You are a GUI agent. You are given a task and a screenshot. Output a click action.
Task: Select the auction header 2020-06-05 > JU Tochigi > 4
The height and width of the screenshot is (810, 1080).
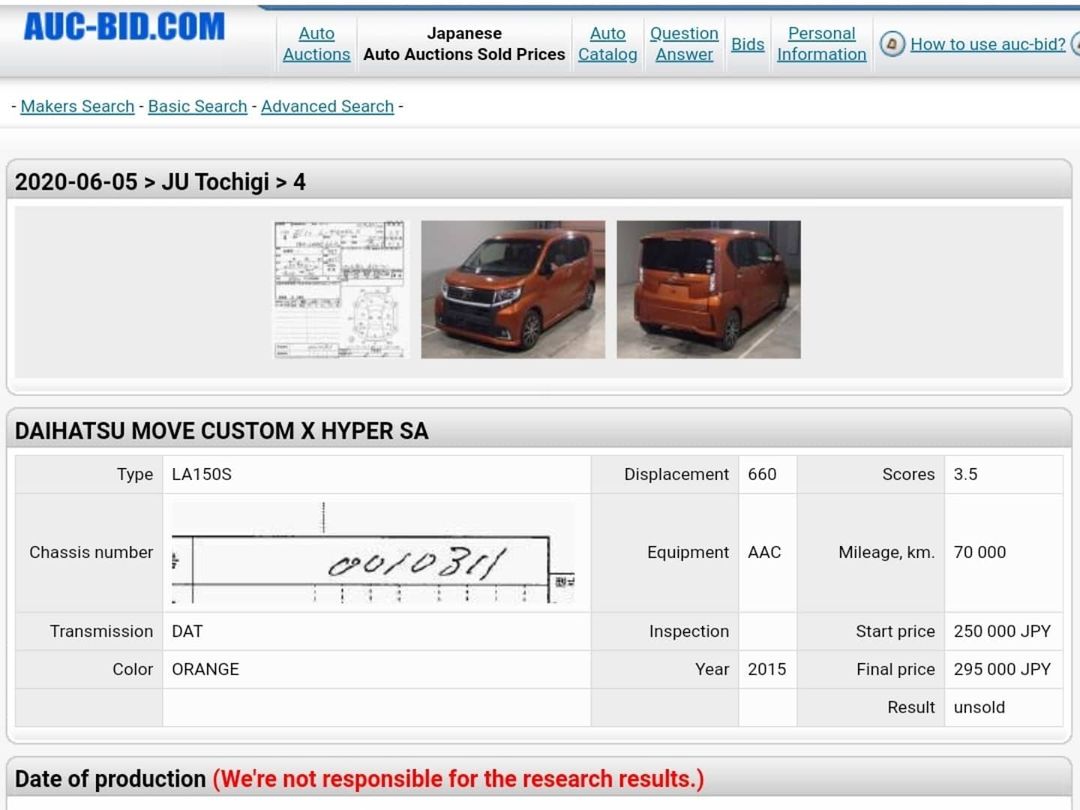(x=160, y=182)
